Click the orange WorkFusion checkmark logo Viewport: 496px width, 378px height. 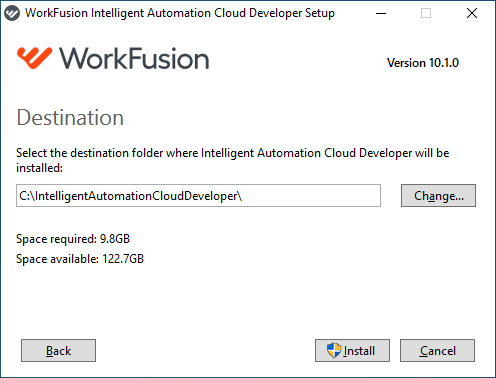[x=35, y=58]
